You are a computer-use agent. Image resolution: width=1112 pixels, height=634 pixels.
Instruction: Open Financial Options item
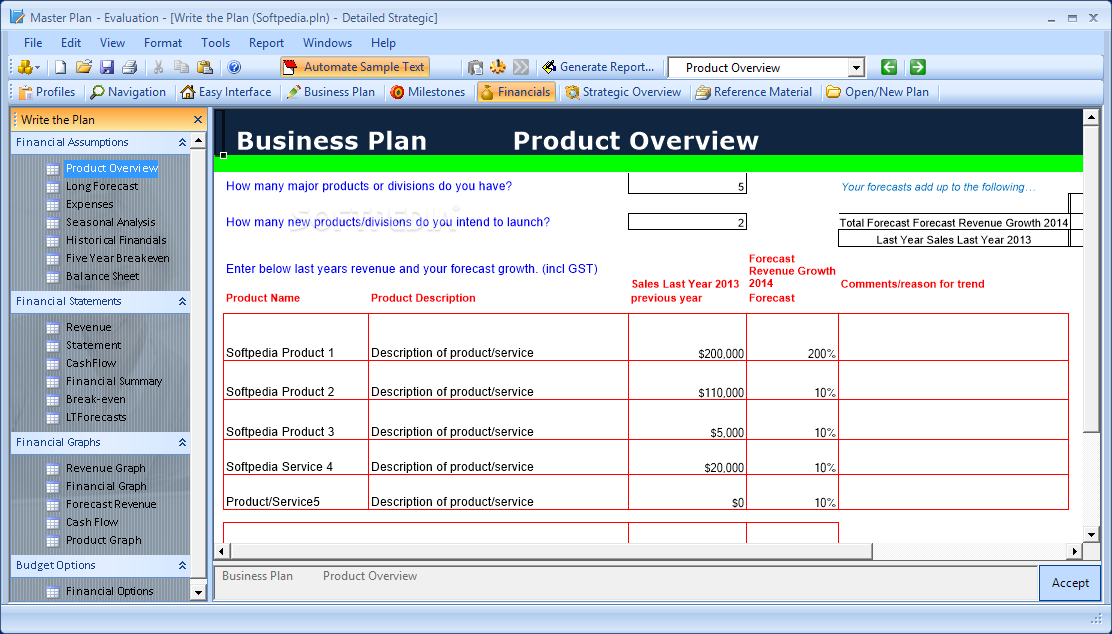click(110, 591)
